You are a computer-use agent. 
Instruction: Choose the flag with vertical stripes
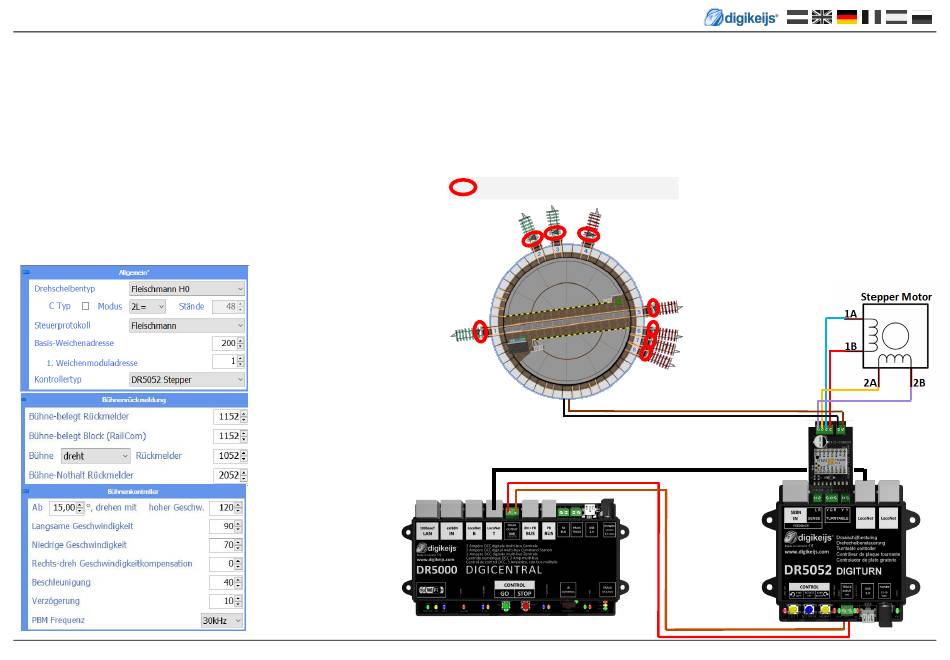coord(871,17)
